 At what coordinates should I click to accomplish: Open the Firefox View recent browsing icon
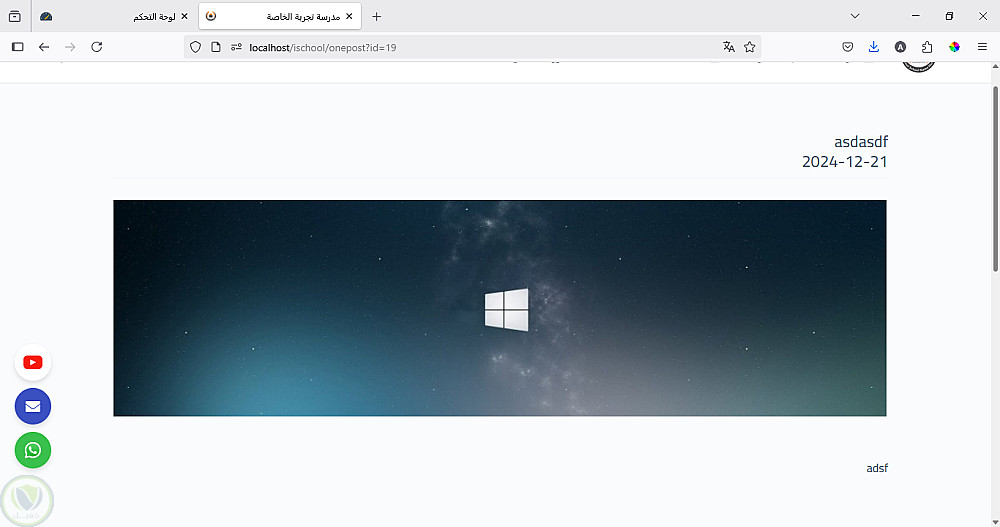[x=15, y=17]
